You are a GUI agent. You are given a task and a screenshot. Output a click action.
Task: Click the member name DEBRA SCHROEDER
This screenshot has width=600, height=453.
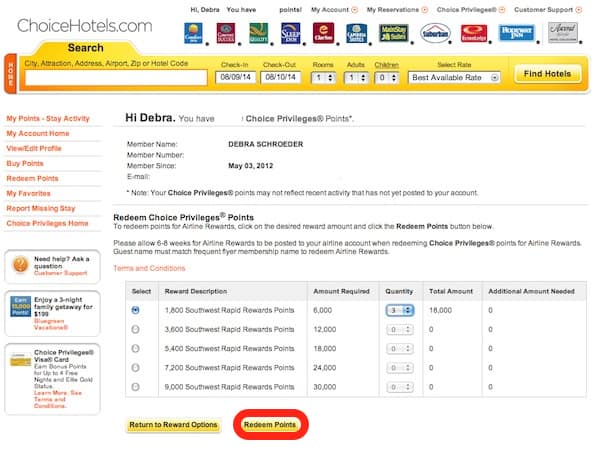(x=266, y=144)
